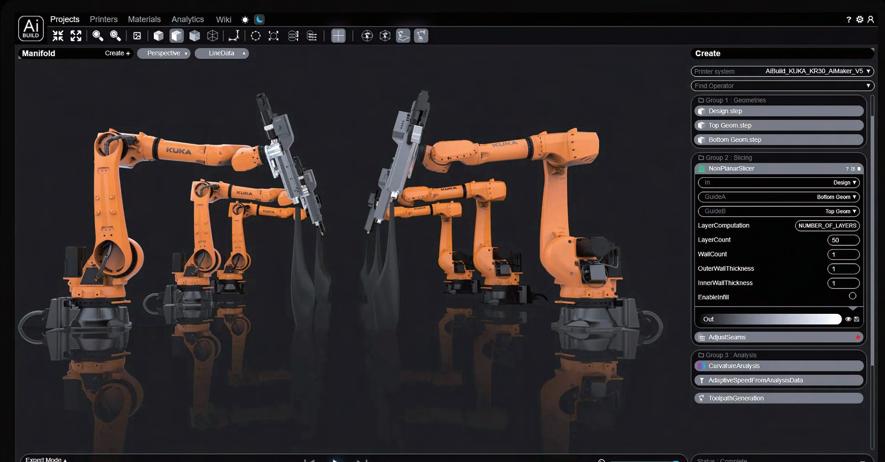Select the first solid cube view icon
The width and height of the screenshot is (885, 462).
159,36
